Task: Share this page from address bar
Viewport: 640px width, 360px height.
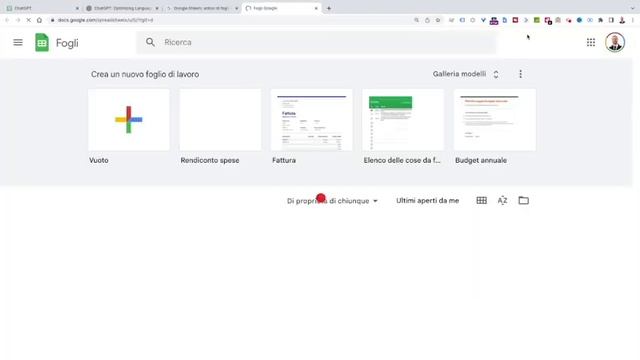Action: coord(427,20)
